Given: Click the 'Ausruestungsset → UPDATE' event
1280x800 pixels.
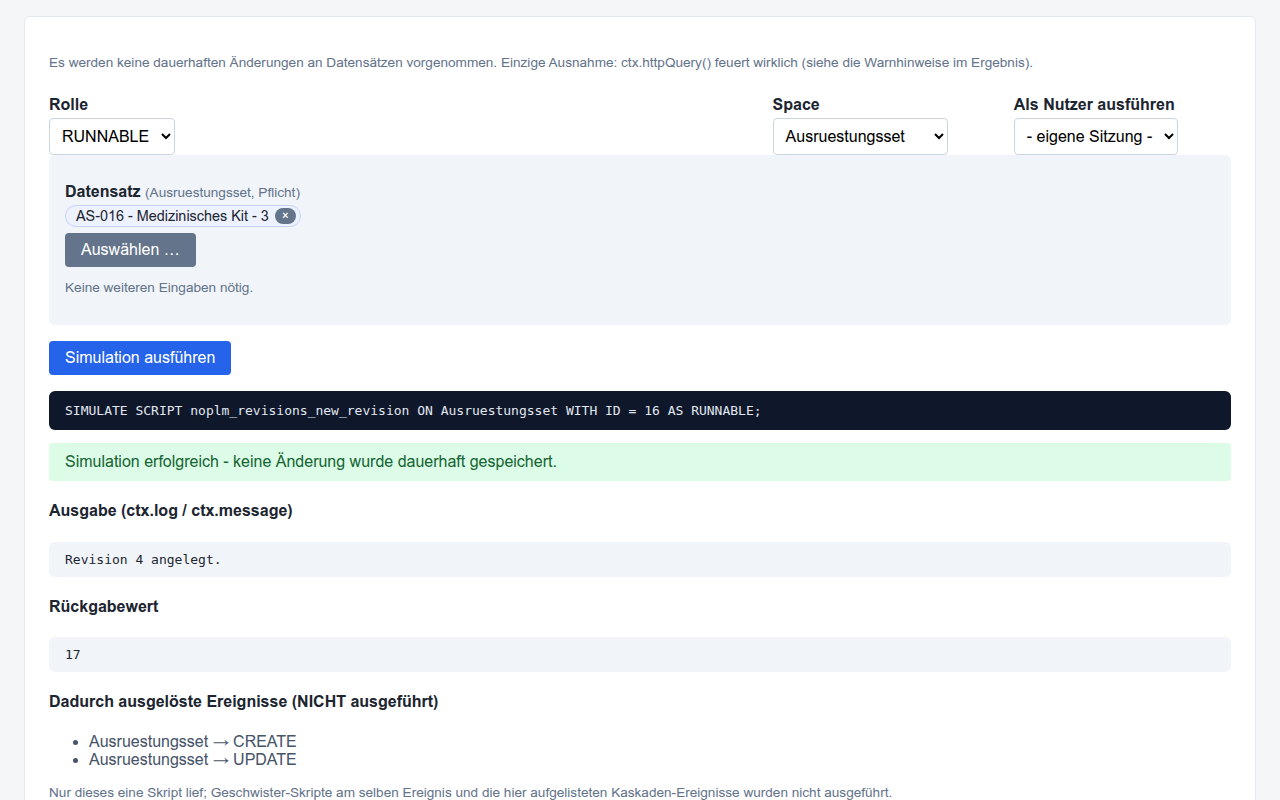Looking at the screenshot, I should coord(193,760).
